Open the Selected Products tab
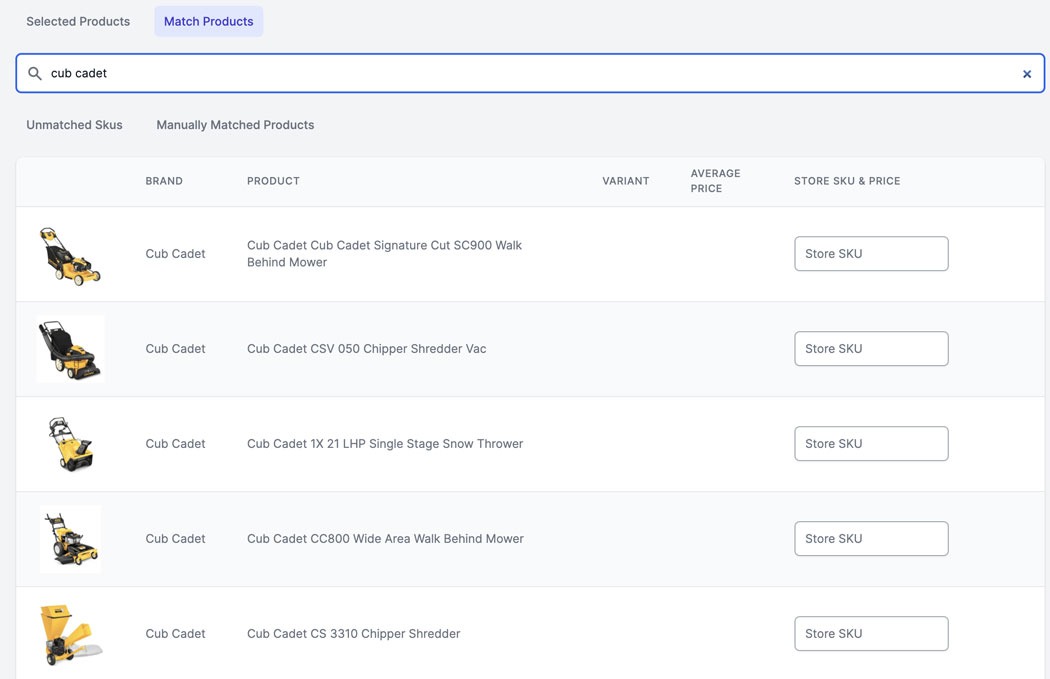Viewport: 1050px width, 679px height. pos(78,21)
